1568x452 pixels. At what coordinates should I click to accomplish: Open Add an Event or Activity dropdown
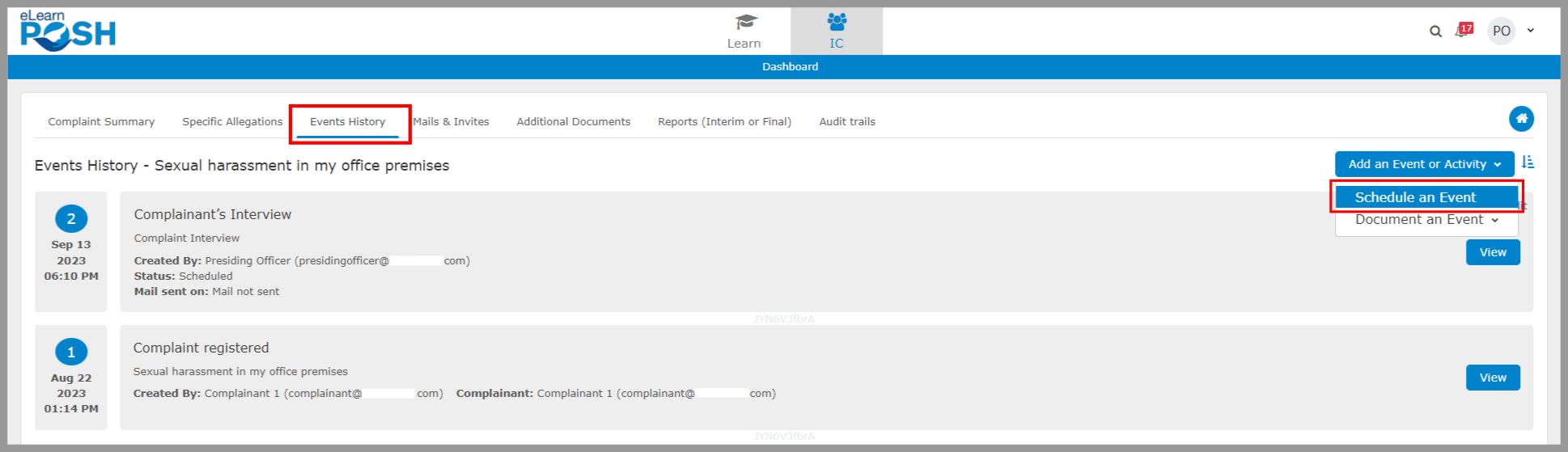click(x=1424, y=164)
